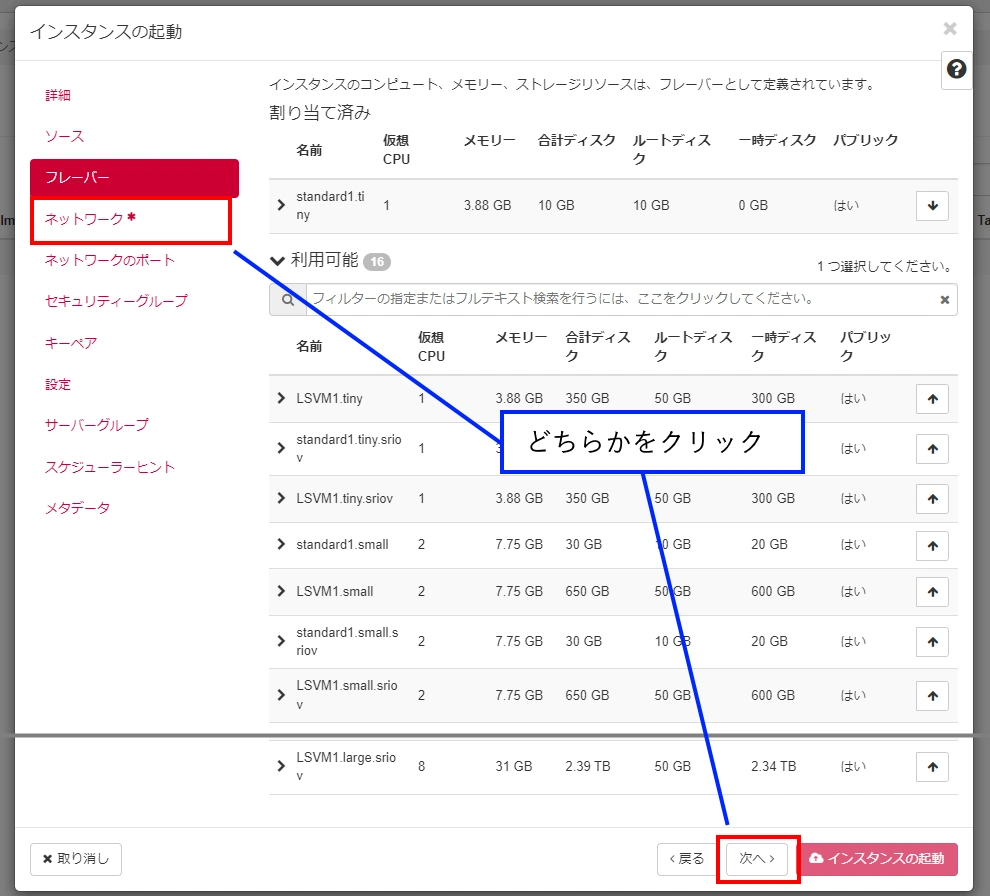Go back with the 戻る button

point(686,859)
